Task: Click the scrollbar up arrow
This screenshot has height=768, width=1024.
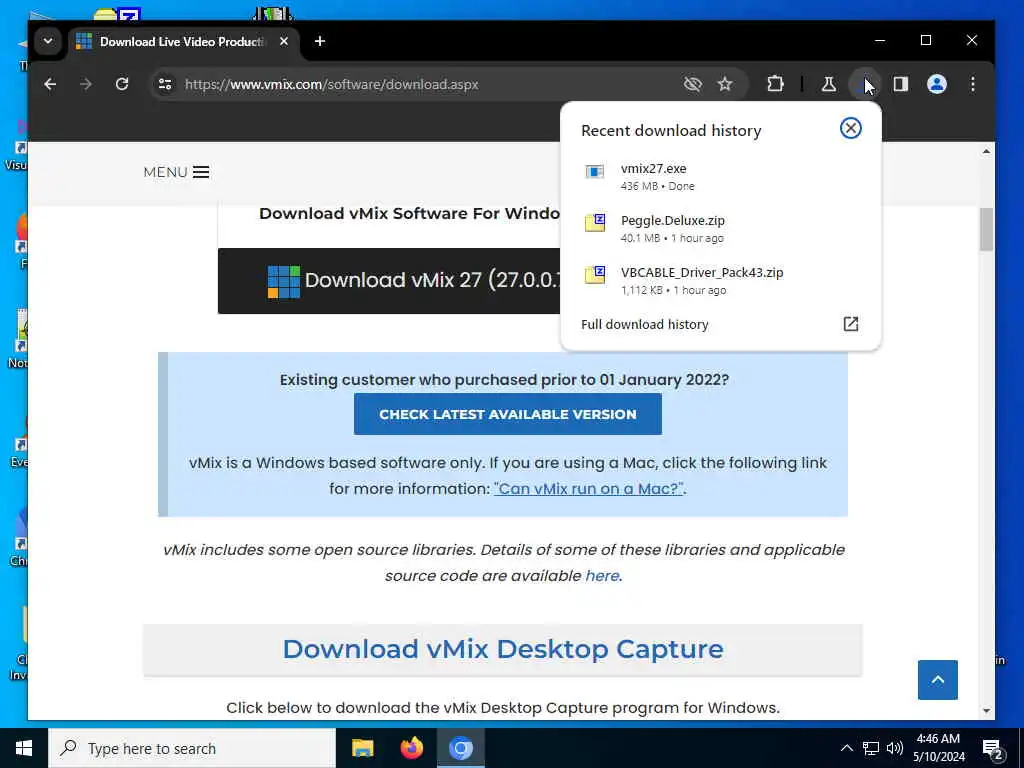Action: [986, 152]
